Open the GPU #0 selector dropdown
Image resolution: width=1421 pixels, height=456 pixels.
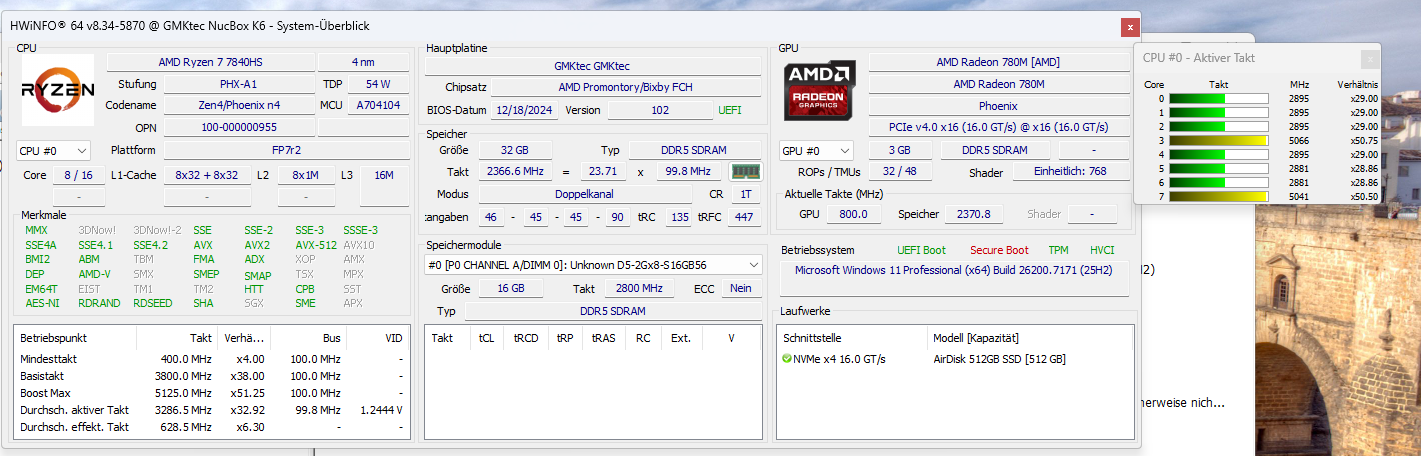click(817, 150)
